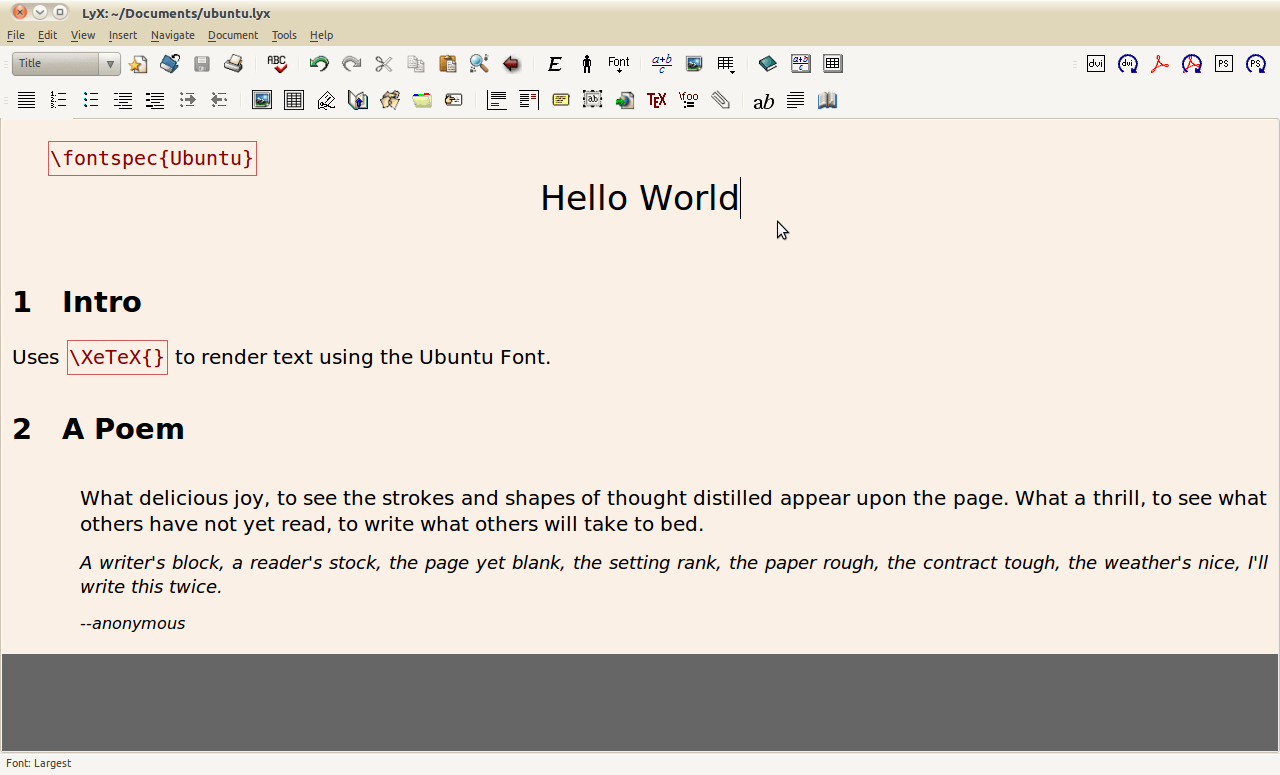Expand the insert table dropdown
Screen dimensions: 1280x775
(x=726, y=64)
